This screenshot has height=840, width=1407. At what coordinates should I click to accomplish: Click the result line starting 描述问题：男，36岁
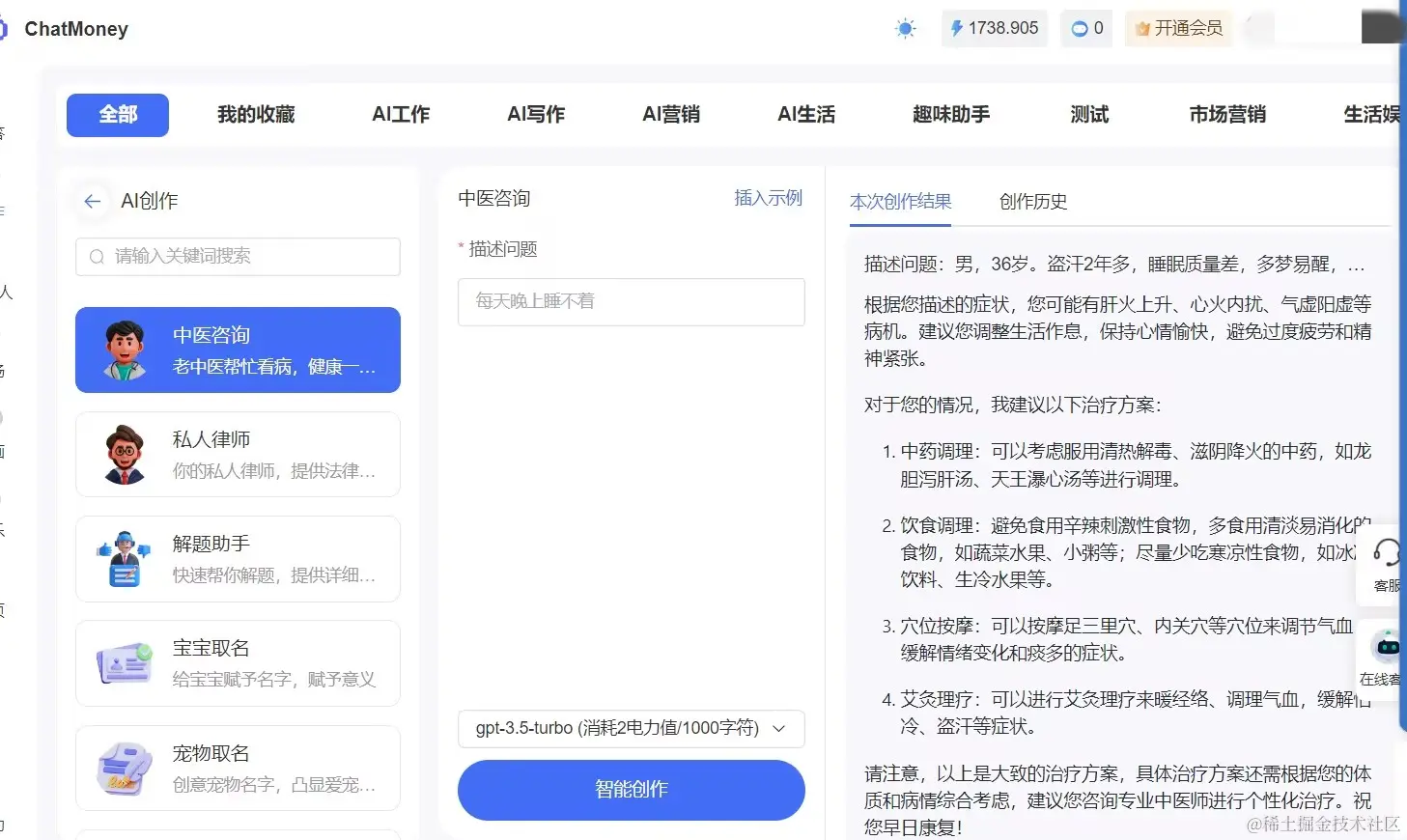[1114, 265]
